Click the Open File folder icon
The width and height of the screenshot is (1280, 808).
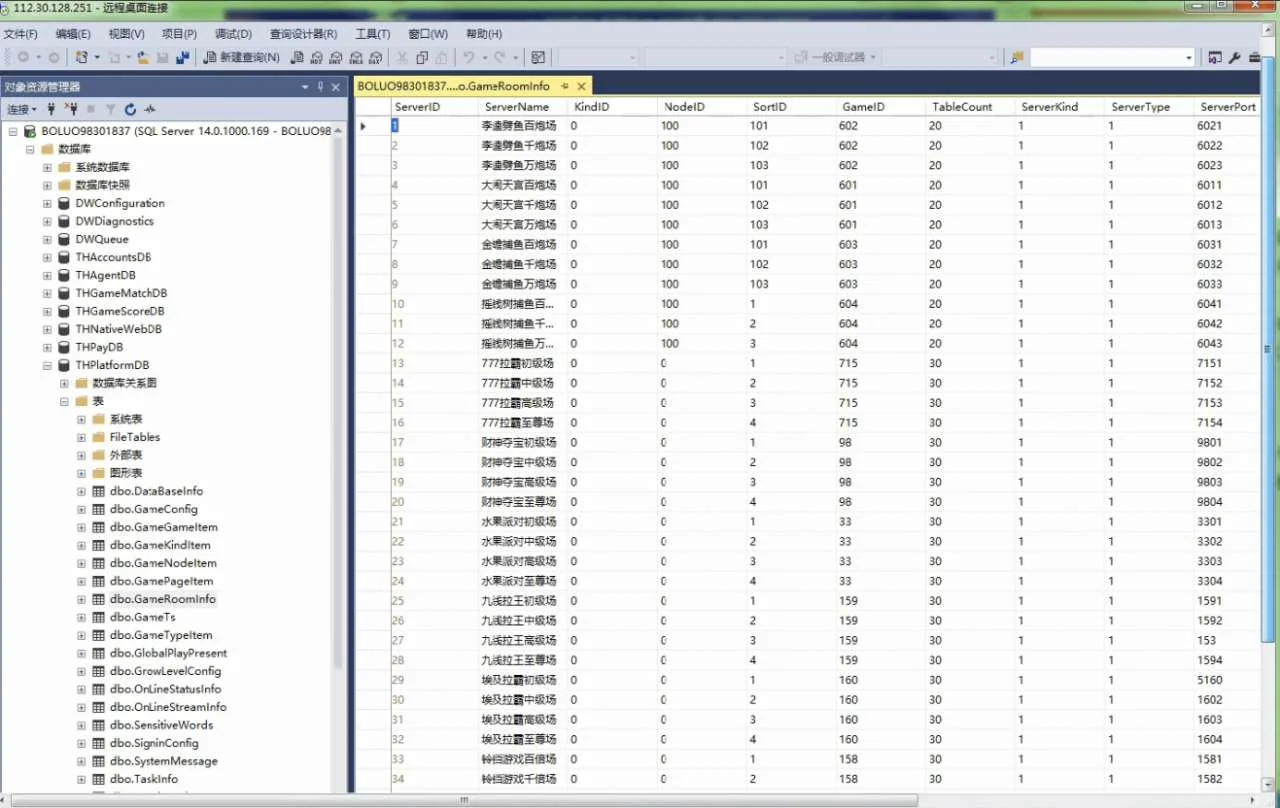click(x=143, y=58)
